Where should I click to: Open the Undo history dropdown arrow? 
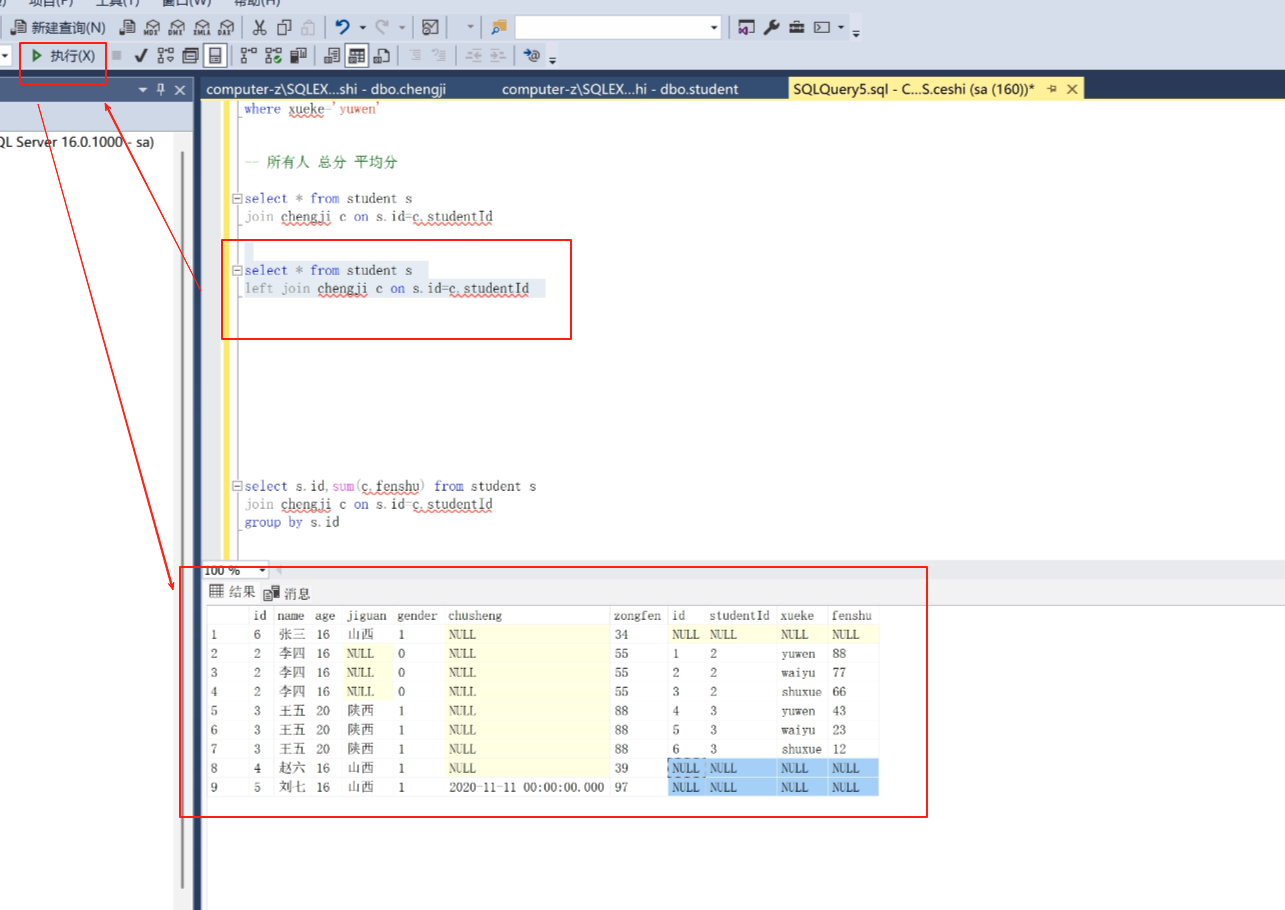[x=362, y=28]
